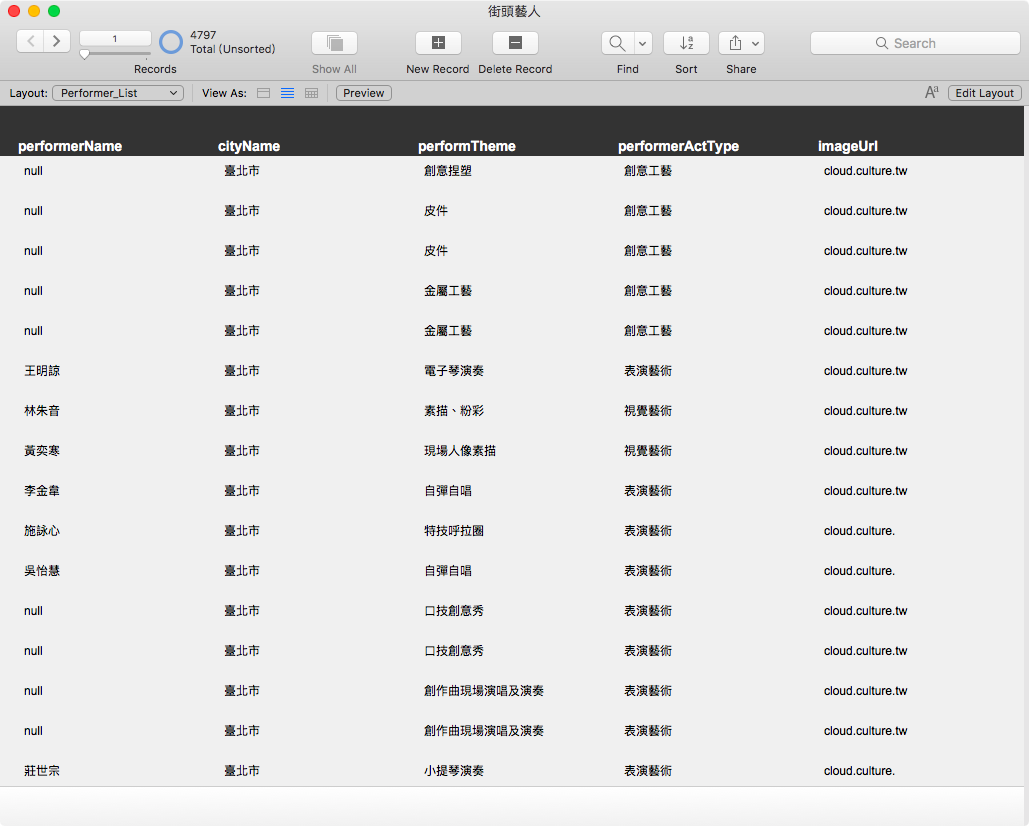Viewport: 1029px width, 826px height.
Task: Click the 小提琴演奏 theme cell
Action: pos(454,771)
